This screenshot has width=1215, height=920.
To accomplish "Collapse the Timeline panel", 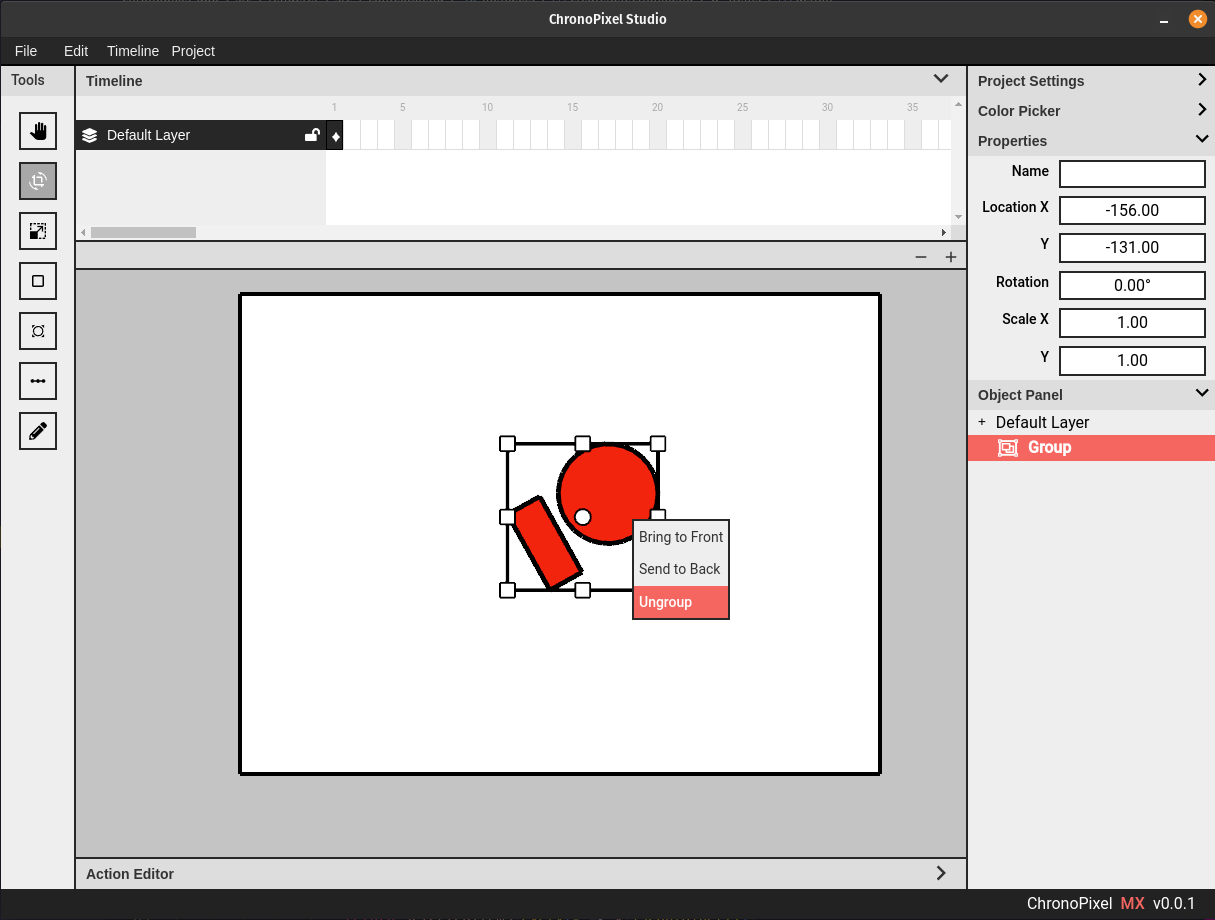I will 940,79.
